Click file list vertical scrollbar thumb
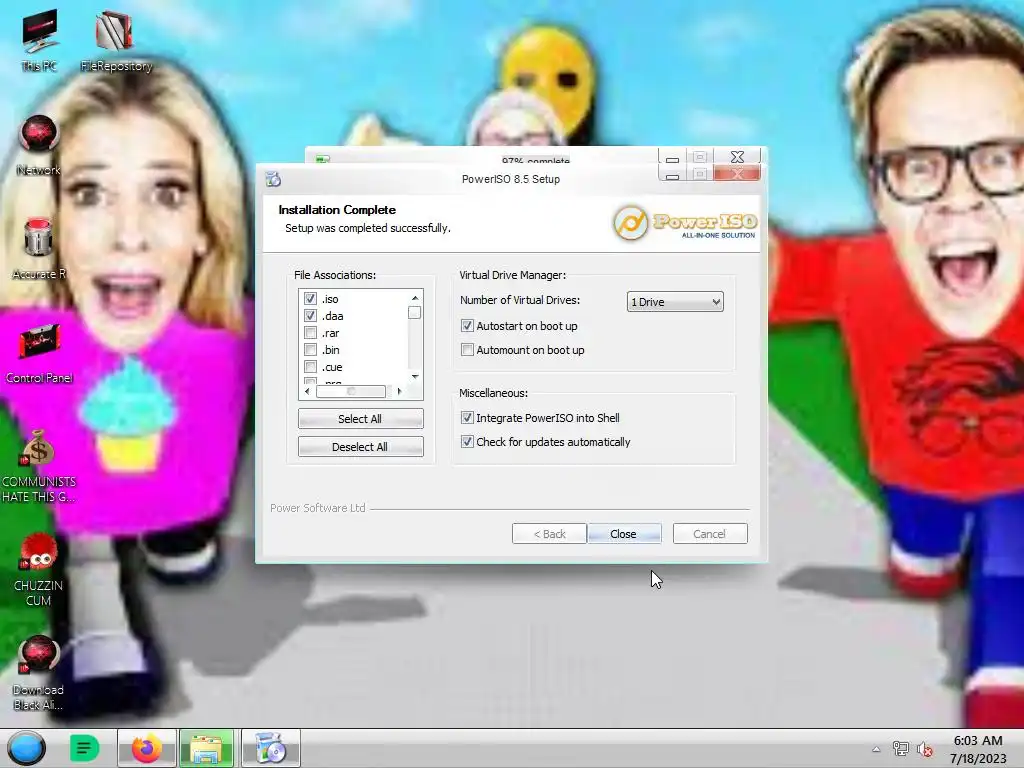The width and height of the screenshot is (1024, 768). coord(415,313)
